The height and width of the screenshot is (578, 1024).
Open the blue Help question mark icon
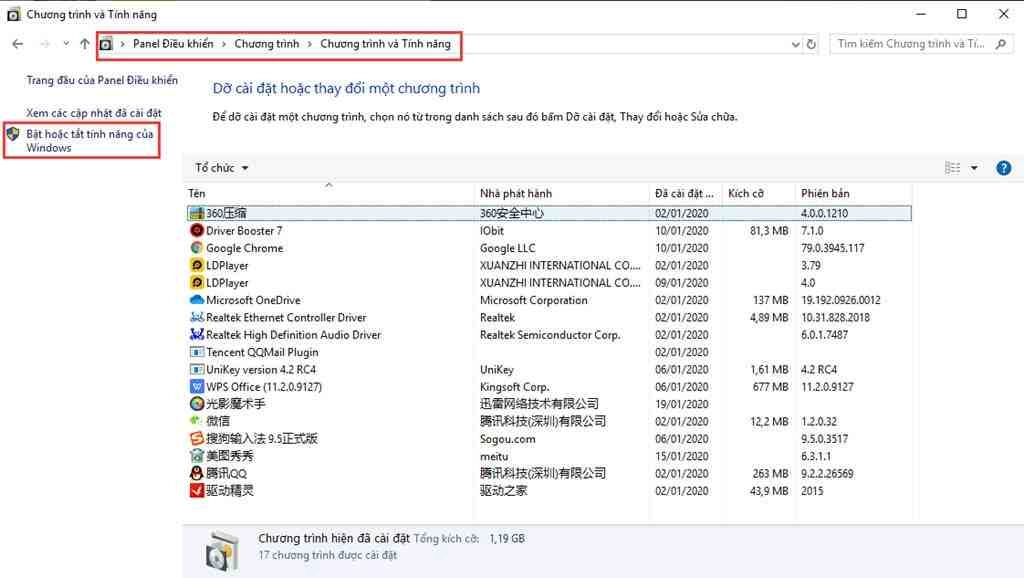[1003, 167]
